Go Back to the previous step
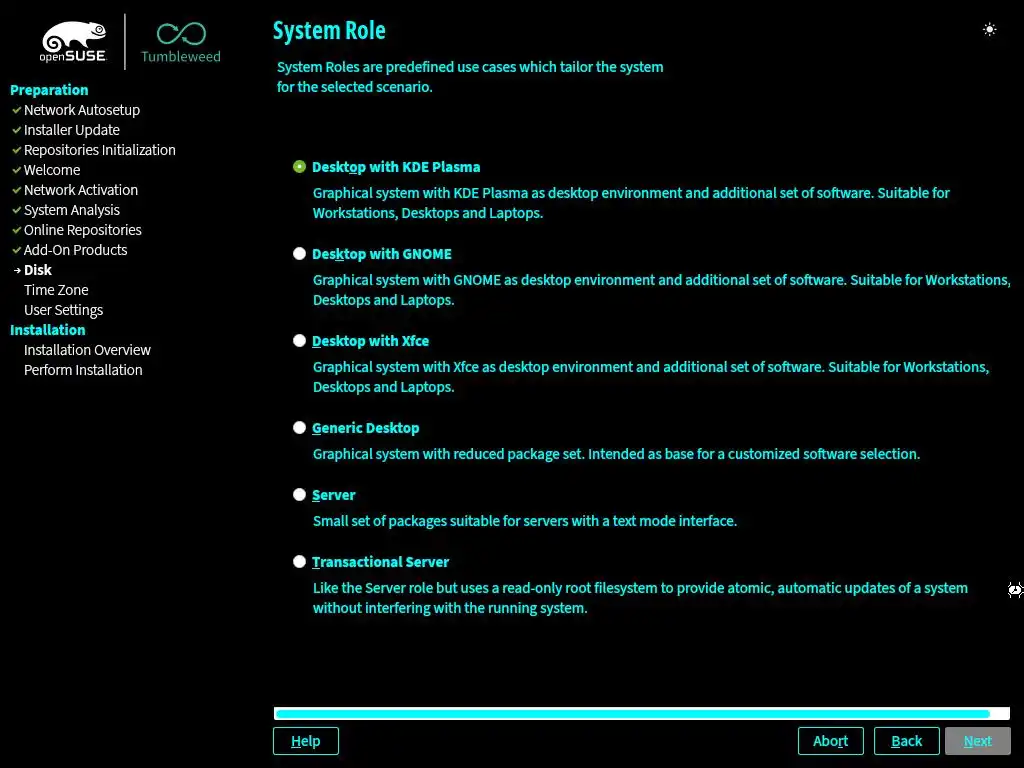1024x768 pixels. 906,741
